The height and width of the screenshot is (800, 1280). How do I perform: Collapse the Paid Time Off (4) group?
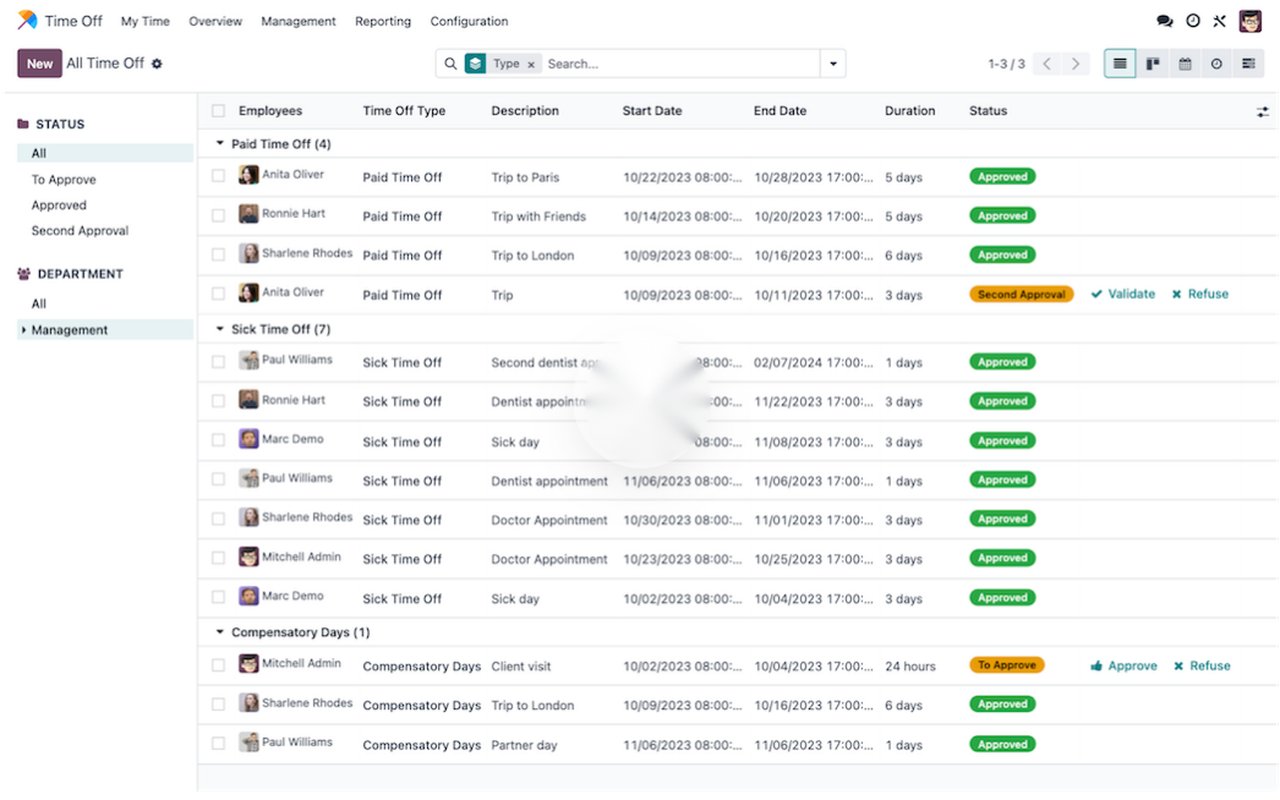coord(220,144)
